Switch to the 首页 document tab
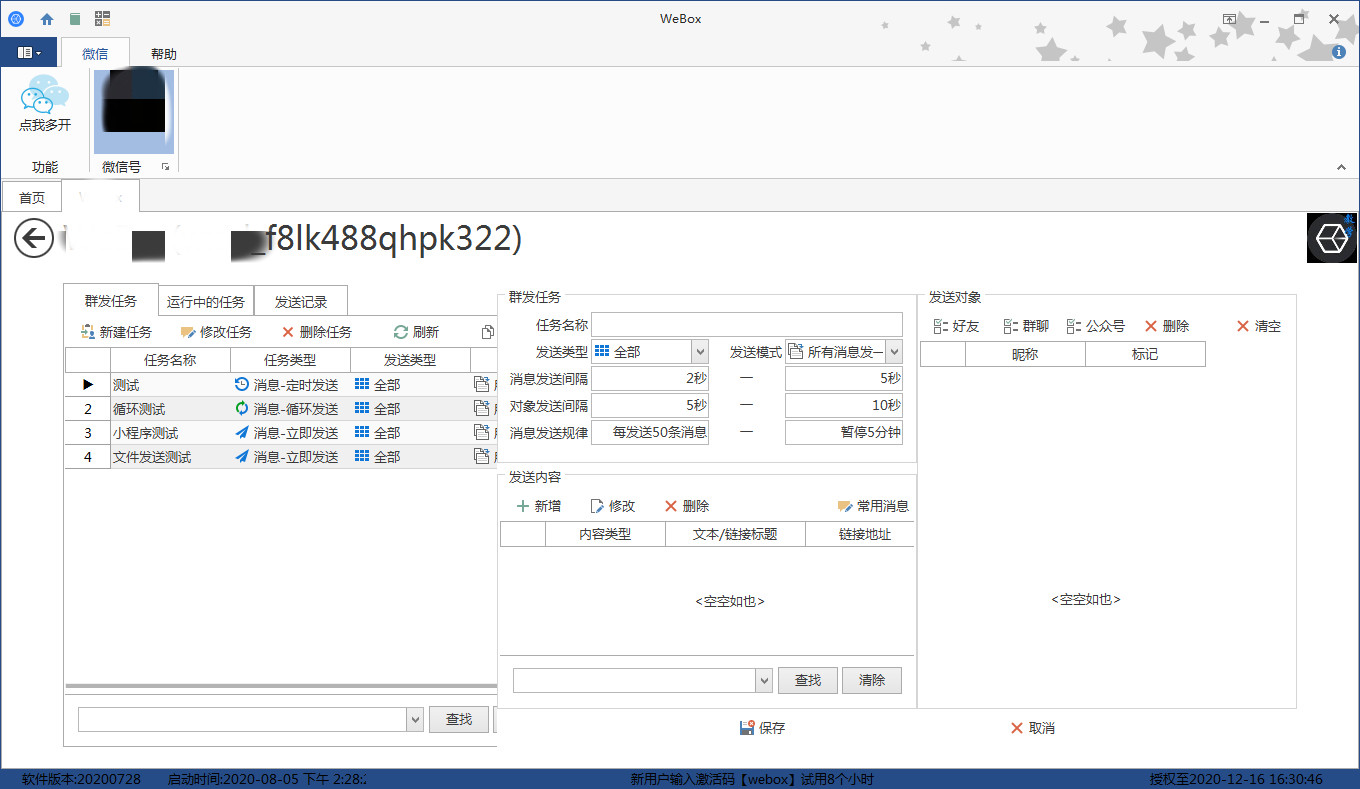This screenshot has width=1360, height=789. pos(32,197)
